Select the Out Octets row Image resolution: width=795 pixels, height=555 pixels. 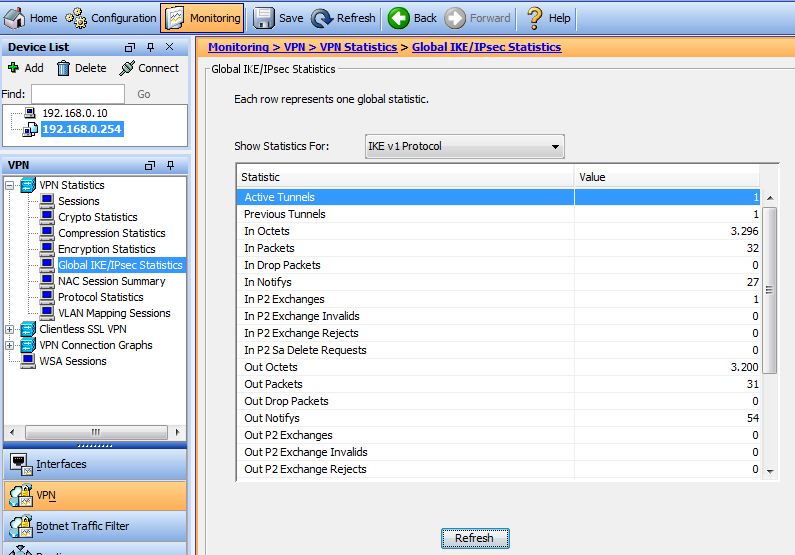(x=498, y=367)
